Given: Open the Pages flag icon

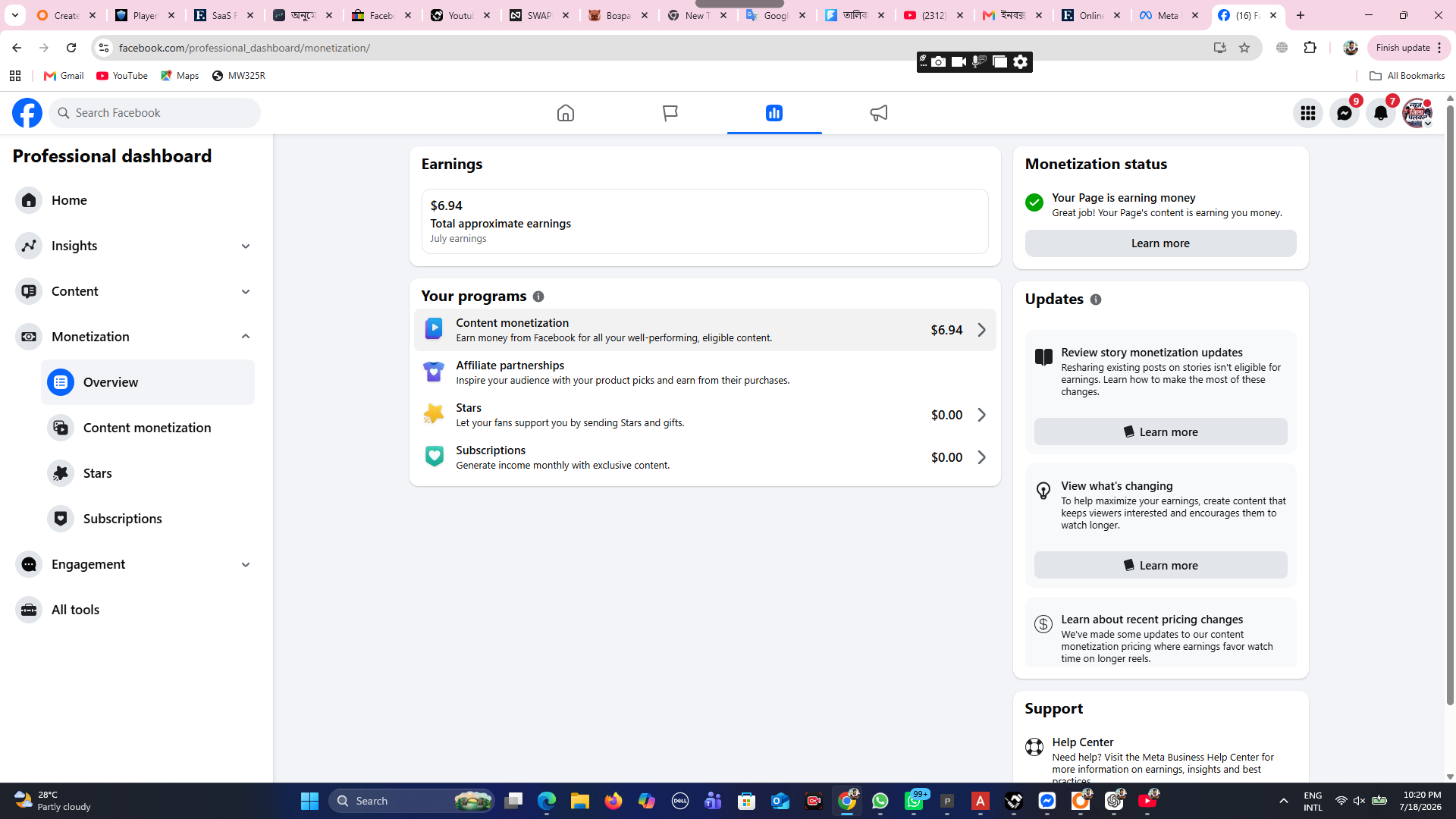Looking at the screenshot, I should [670, 113].
